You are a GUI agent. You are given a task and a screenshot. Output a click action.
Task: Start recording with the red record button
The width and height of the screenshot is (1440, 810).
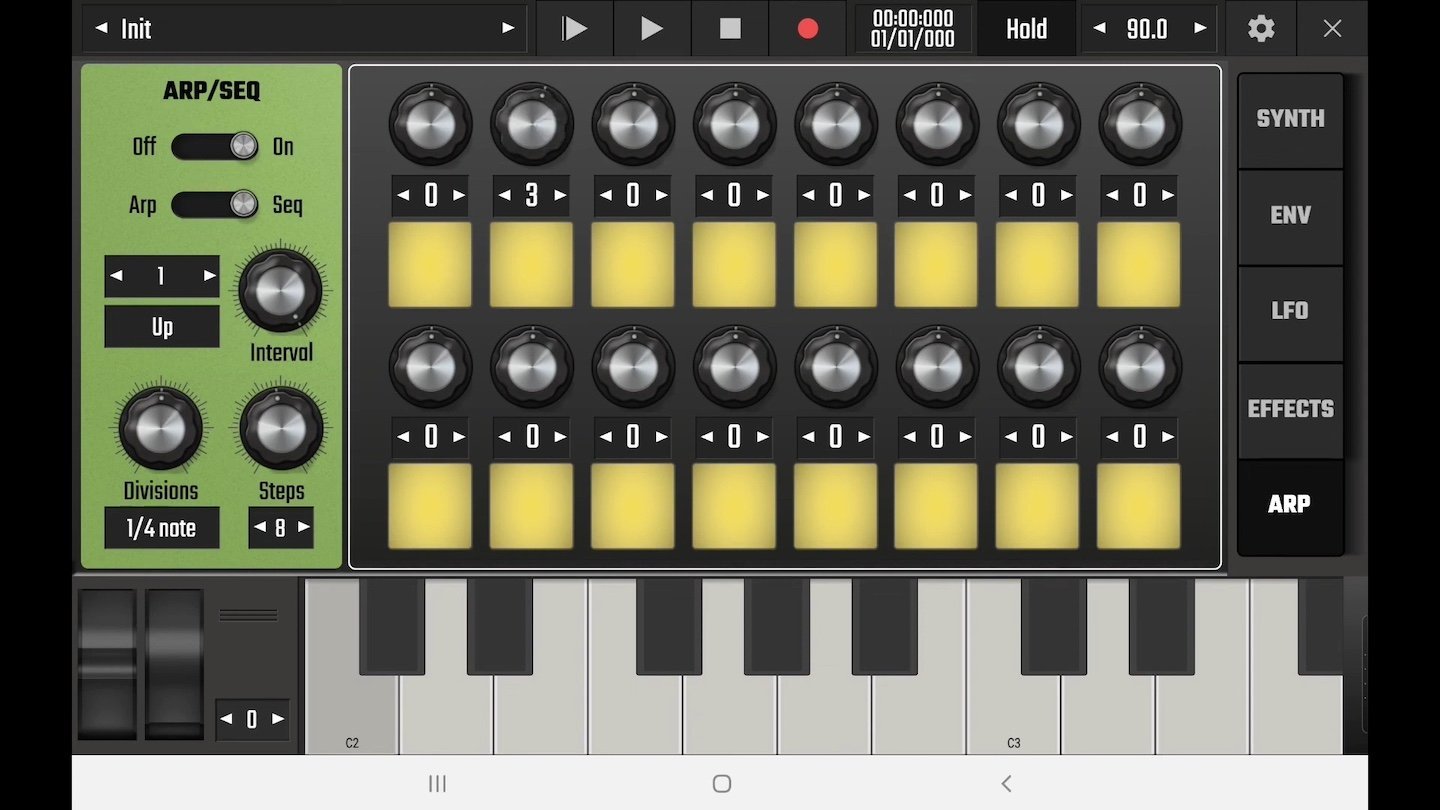[x=808, y=29]
